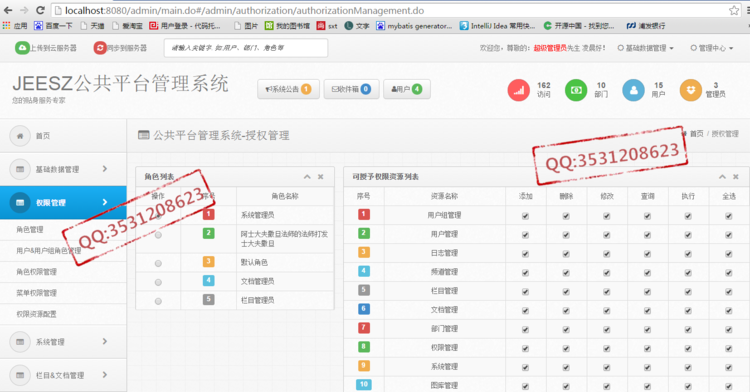Viewport: 750px width, 392px height.
Task: Click the round icon beside 系统管理
Action: [20, 342]
